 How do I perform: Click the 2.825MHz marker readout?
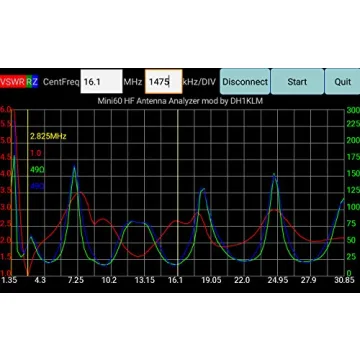(x=48, y=136)
